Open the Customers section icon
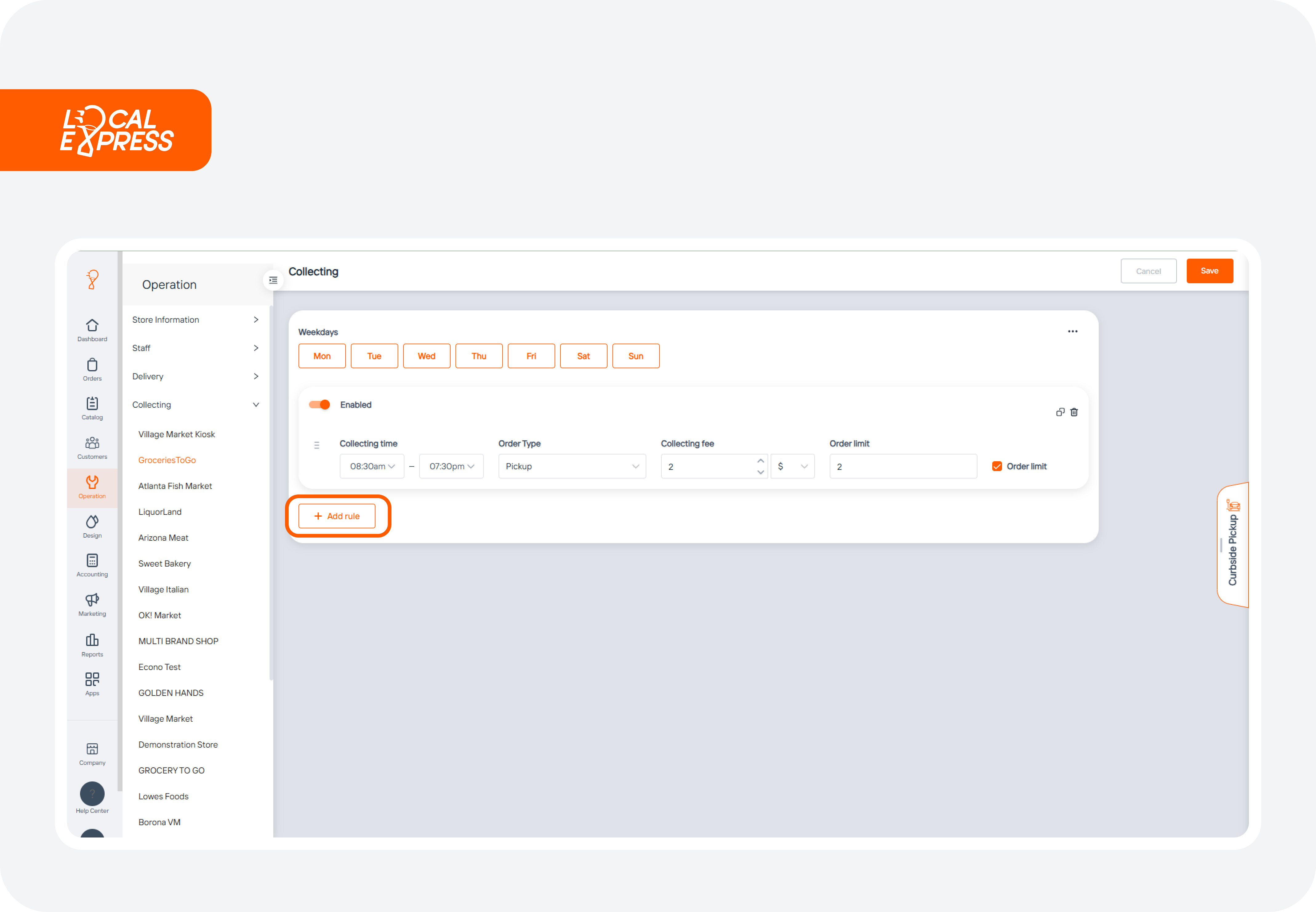This screenshot has height=912, width=1316. [92, 443]
